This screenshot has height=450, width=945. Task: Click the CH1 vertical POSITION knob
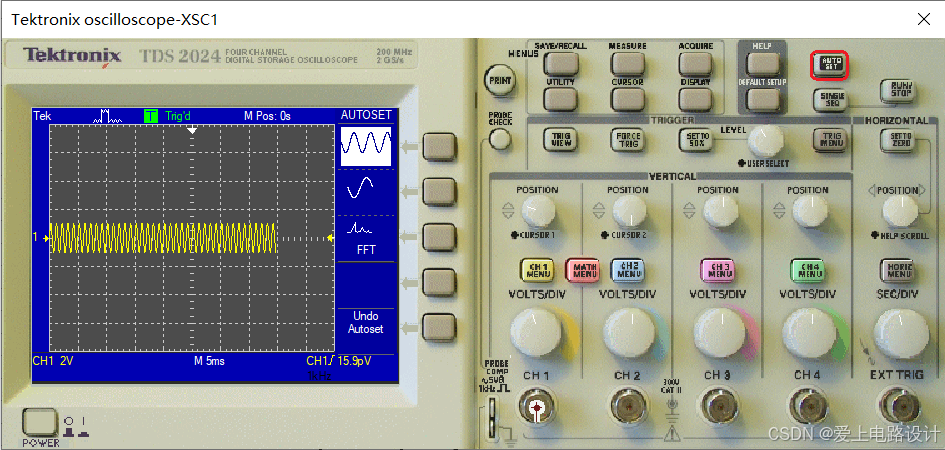[537, 212]
